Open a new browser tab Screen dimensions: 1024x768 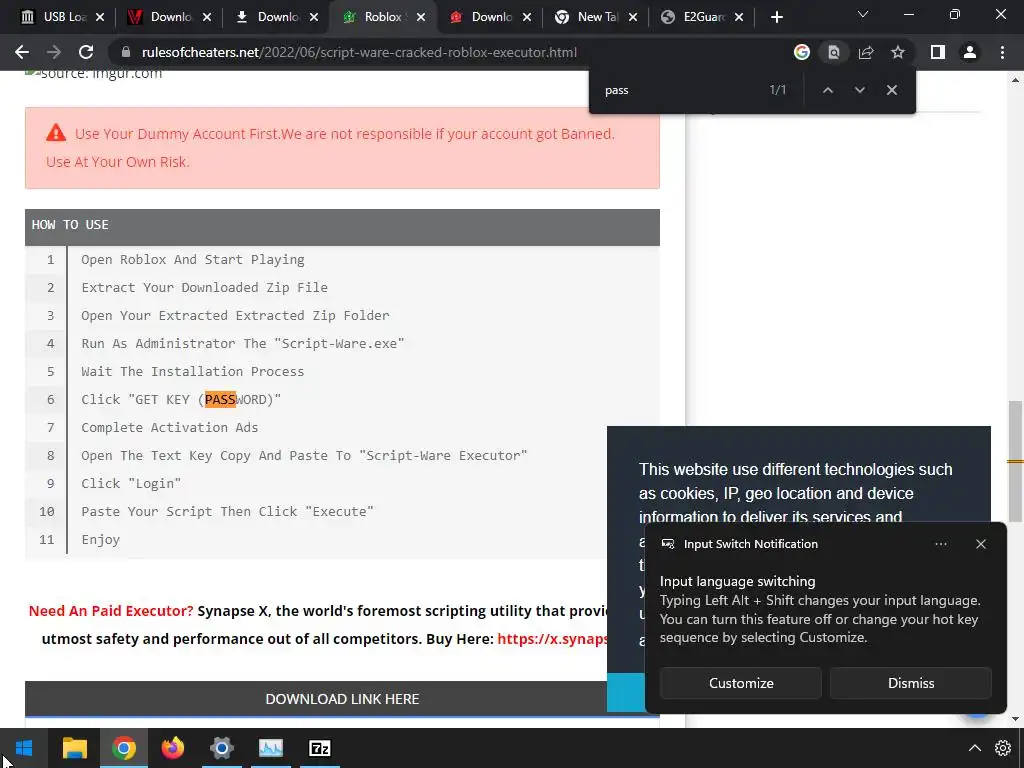(x=776, y=17)
